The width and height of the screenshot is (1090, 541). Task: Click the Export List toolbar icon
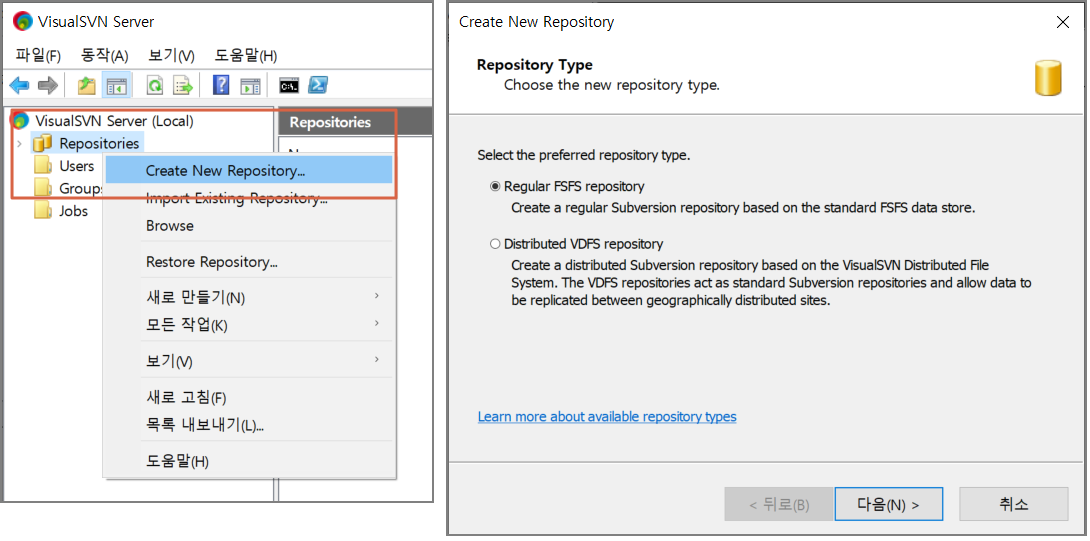[x=183, y=86]
